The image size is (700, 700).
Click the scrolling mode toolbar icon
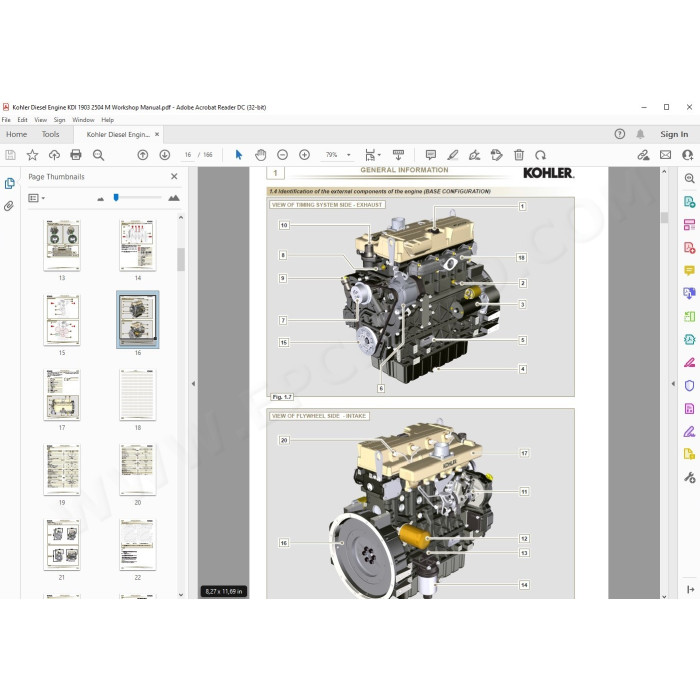click(398, 155)
